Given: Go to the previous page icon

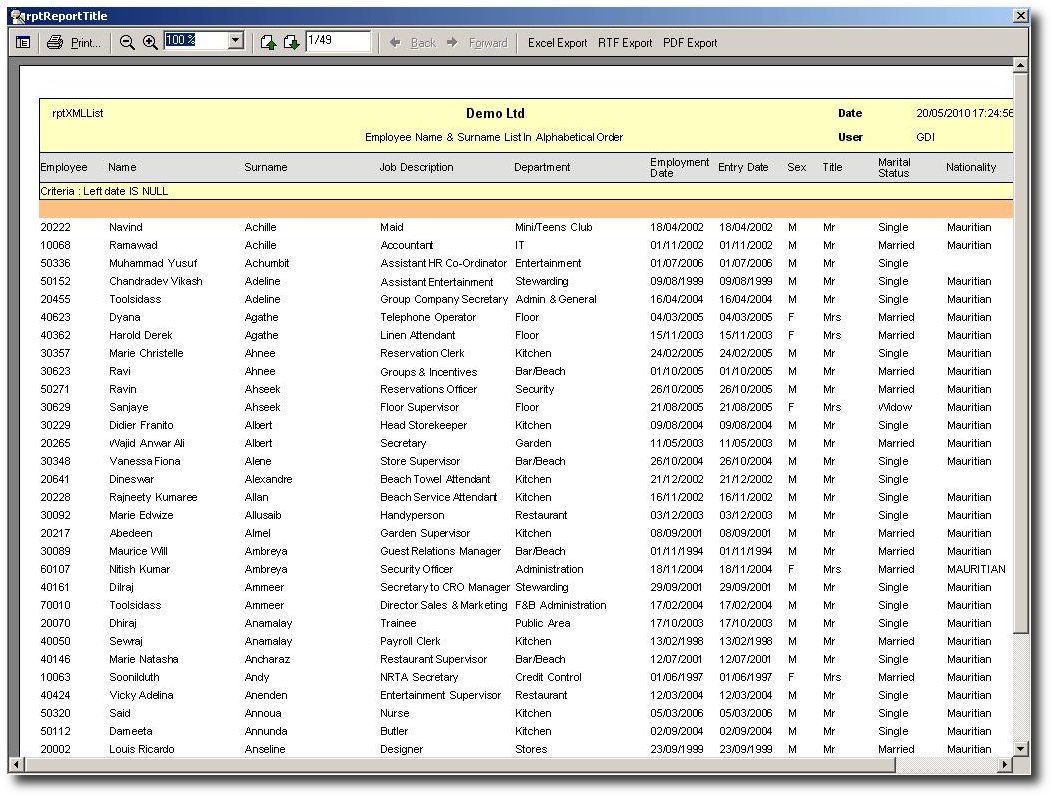Looking at the screenshot, I should (x=268, y=42).
